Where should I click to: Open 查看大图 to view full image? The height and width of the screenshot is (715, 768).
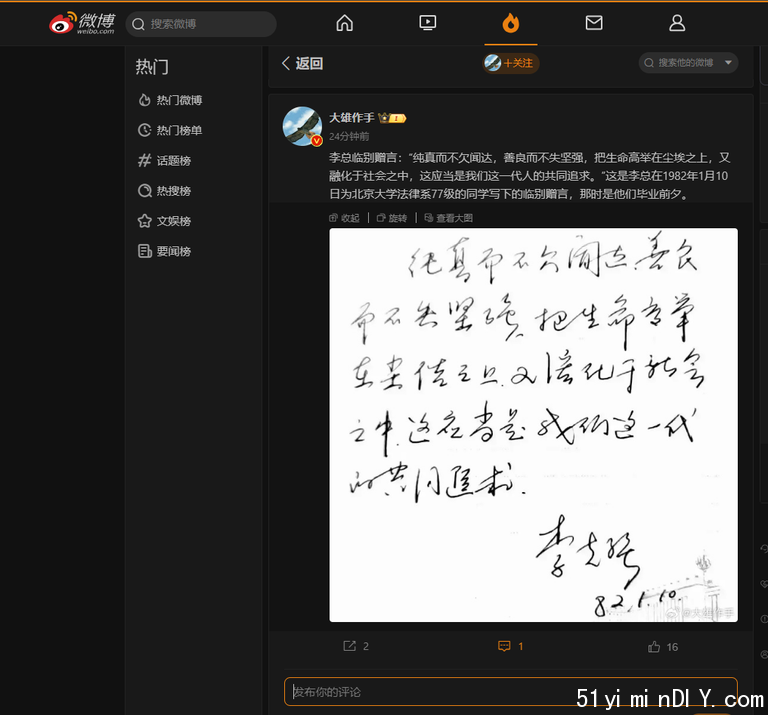pos(449,218)
